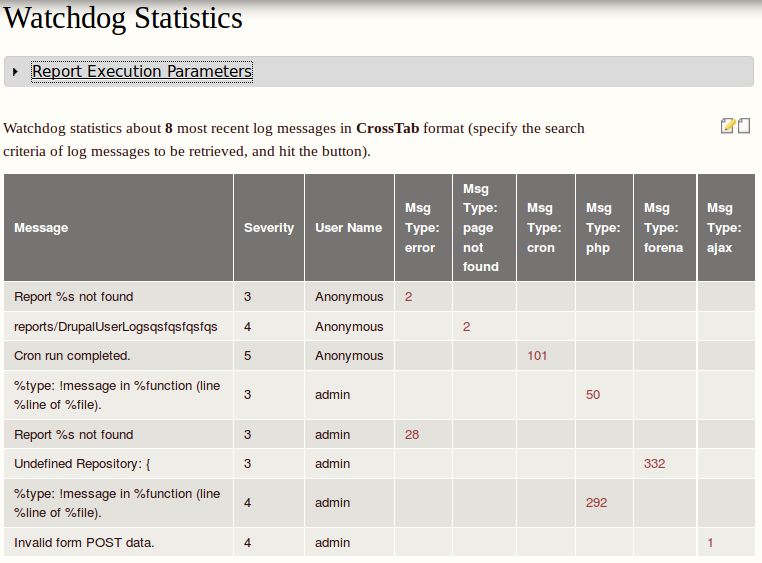762x563 pixels.
Task: Select the Anonymous 'Report %s not found' message
Action: [73, 297]
